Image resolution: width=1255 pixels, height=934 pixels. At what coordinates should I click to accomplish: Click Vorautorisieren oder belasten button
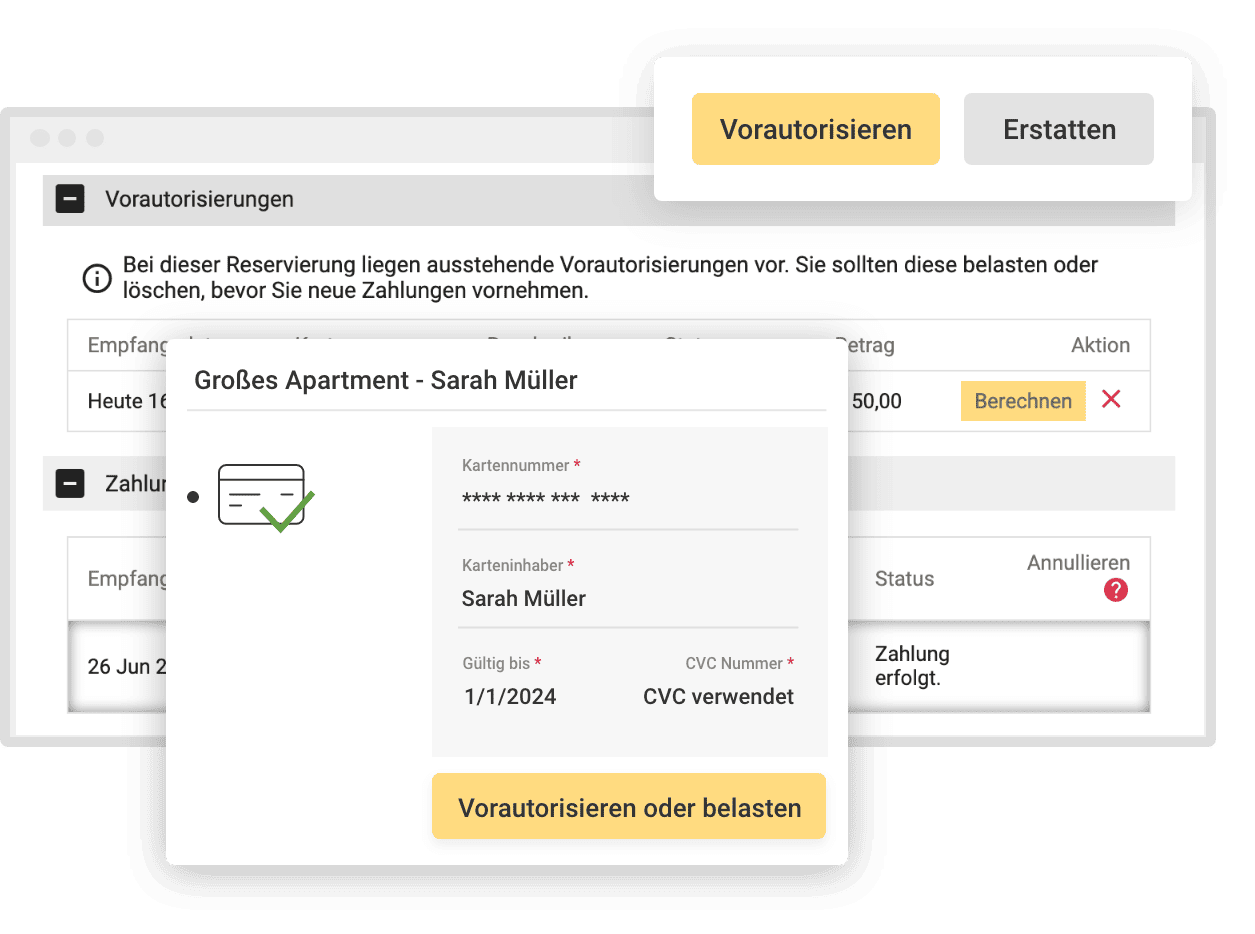pos(629,807)
